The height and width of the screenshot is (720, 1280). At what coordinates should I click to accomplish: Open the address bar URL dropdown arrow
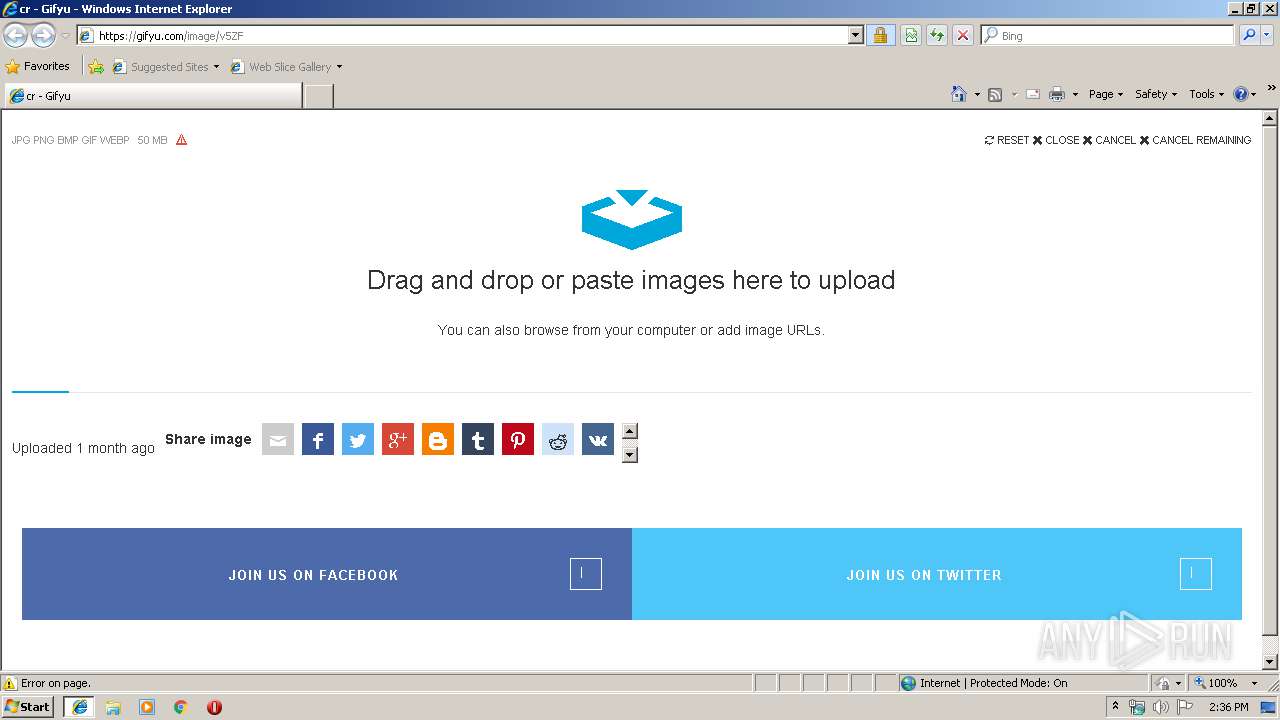coord(855,35)
